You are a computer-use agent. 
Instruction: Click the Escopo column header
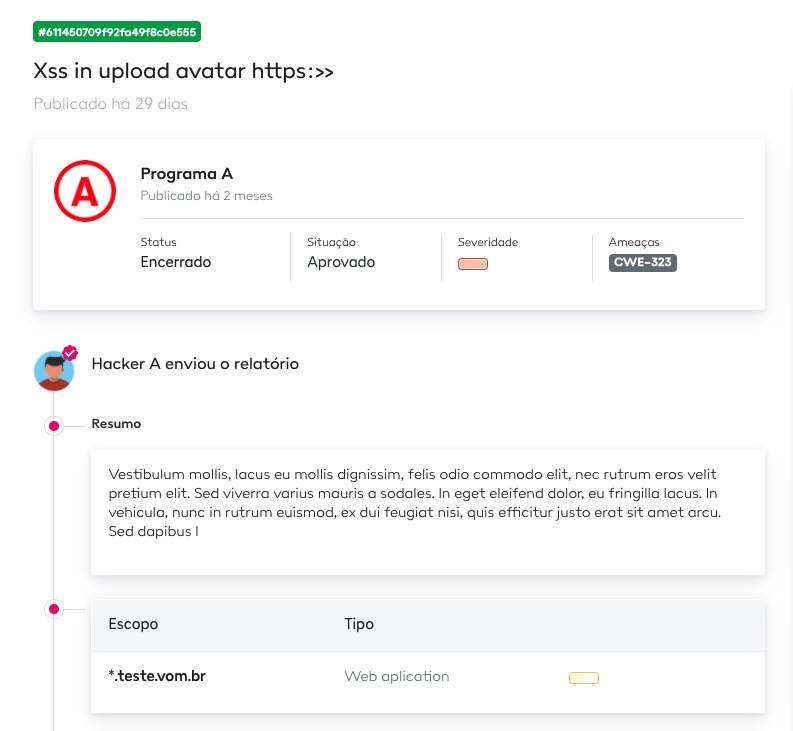coord(133,624)
